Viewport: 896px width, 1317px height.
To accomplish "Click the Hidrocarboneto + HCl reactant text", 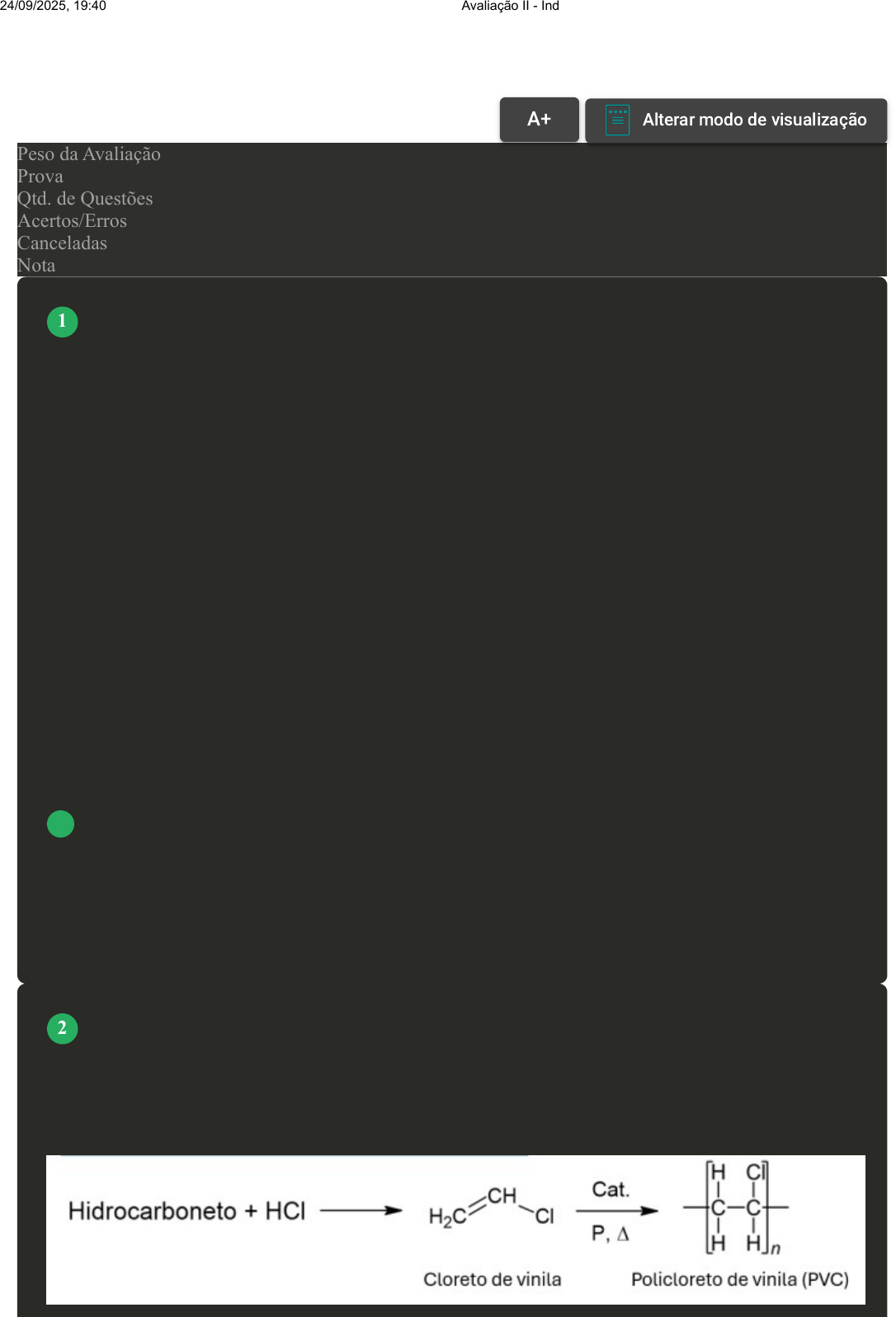I will coord(186,1211).
